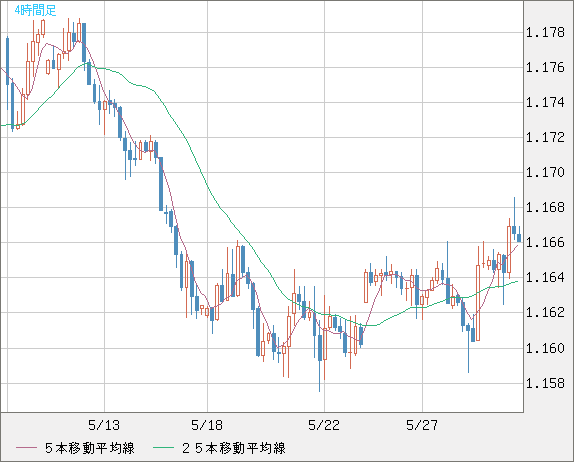Click the green 25-period legend line sample
The width and height of the screenshot is (574, 462).
(x=163, y=448)
